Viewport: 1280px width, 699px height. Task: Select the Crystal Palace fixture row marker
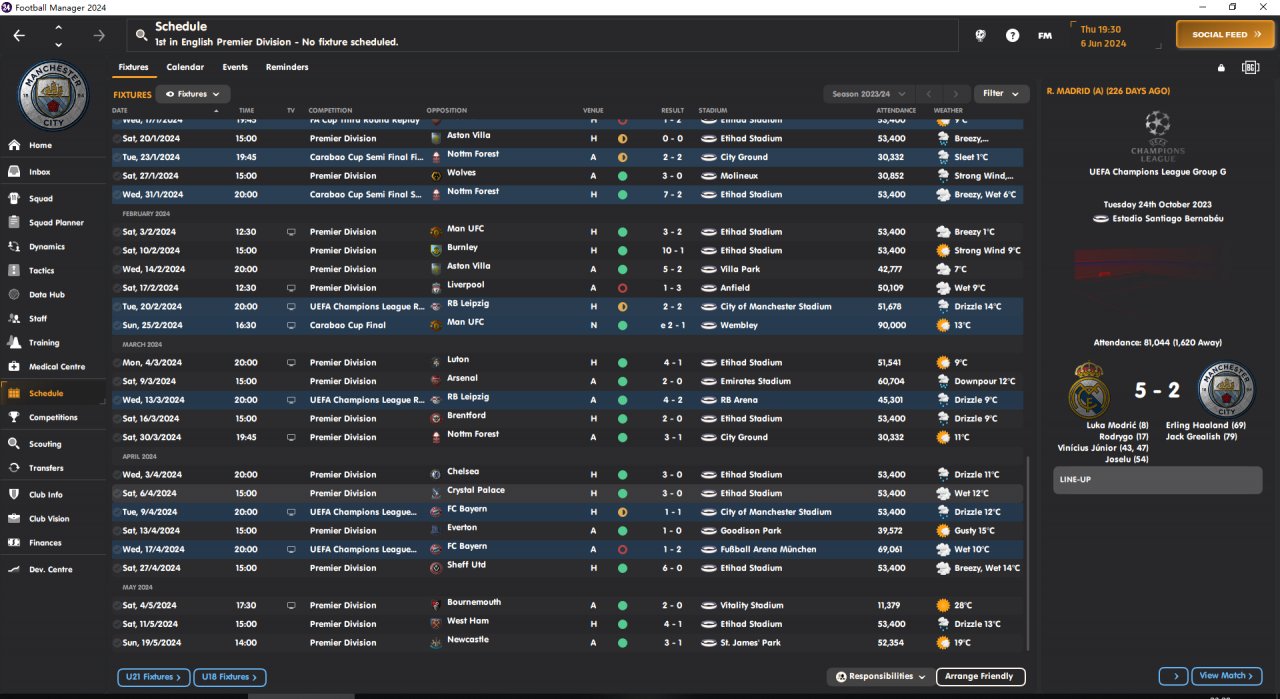click(117, 493)
